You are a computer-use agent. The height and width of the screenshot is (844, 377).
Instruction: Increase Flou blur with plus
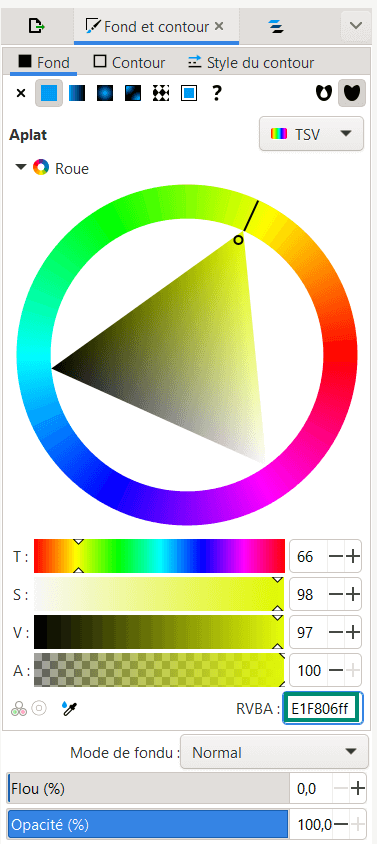click(358, 789)
